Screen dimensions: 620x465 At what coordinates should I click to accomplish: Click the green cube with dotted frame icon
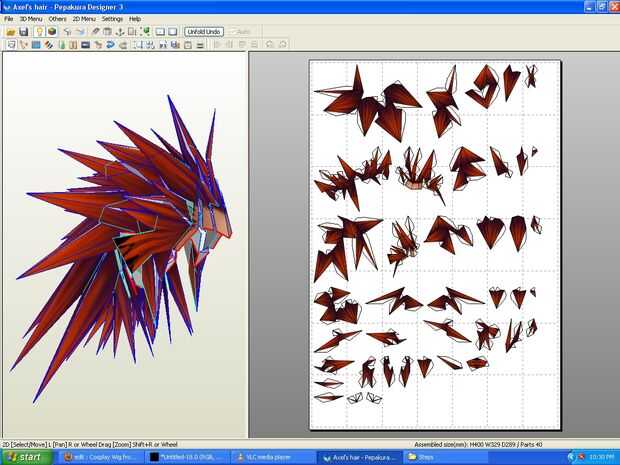click(x=146, y=32)
